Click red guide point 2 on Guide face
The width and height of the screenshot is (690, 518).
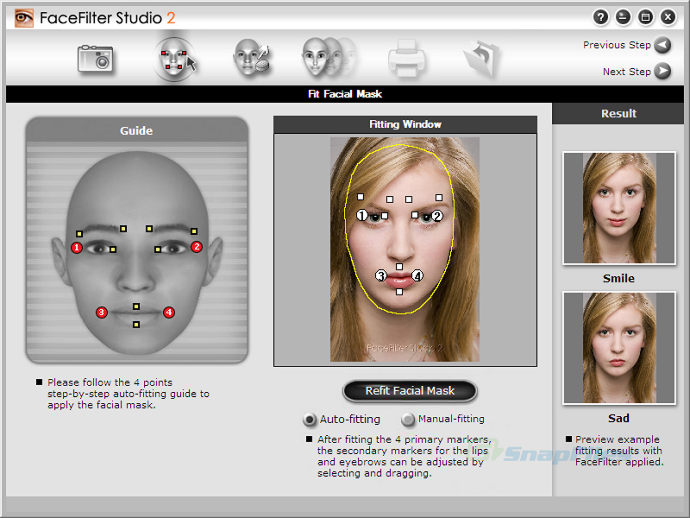197,247
